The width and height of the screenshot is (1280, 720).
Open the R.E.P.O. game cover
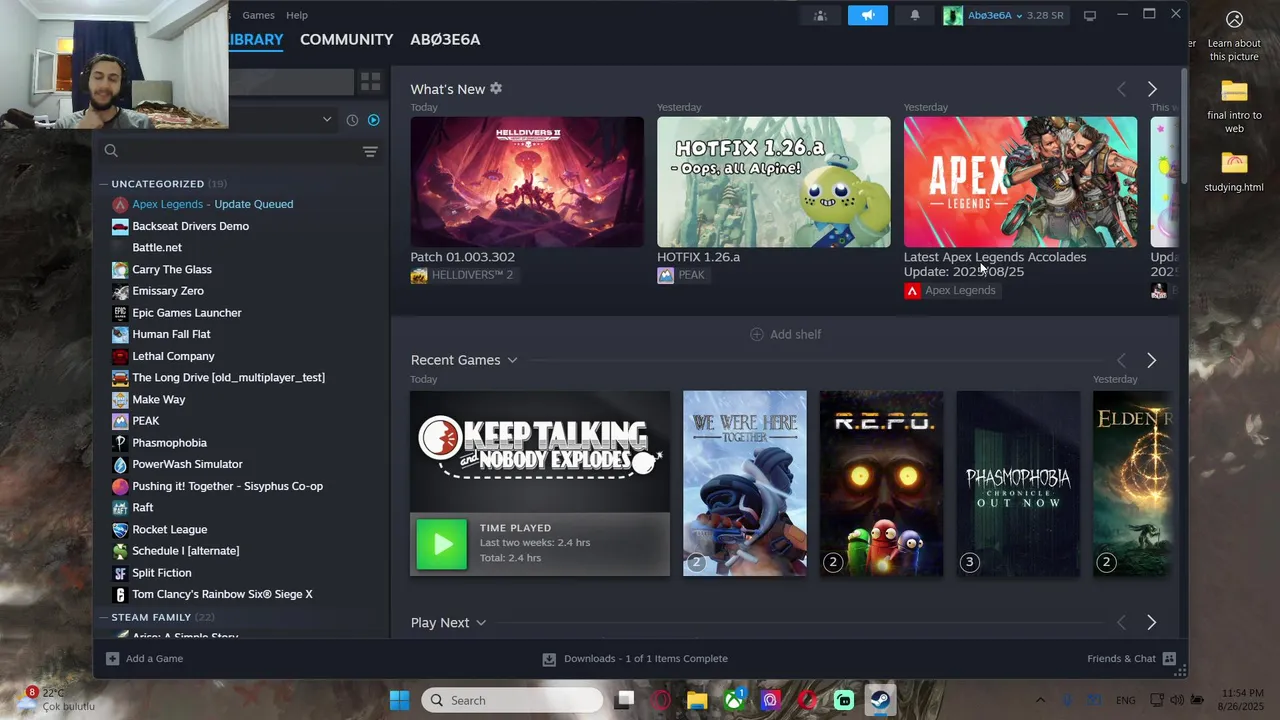pos(881,483)
